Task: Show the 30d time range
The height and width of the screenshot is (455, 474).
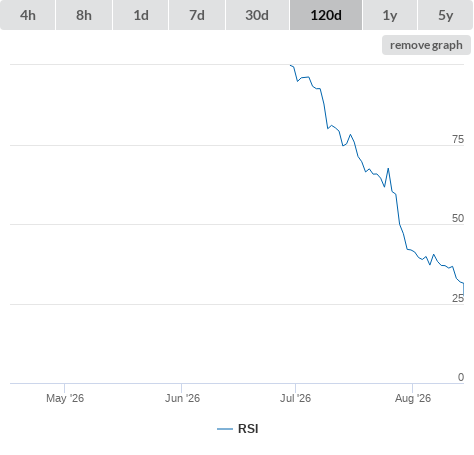Action: 257,15
